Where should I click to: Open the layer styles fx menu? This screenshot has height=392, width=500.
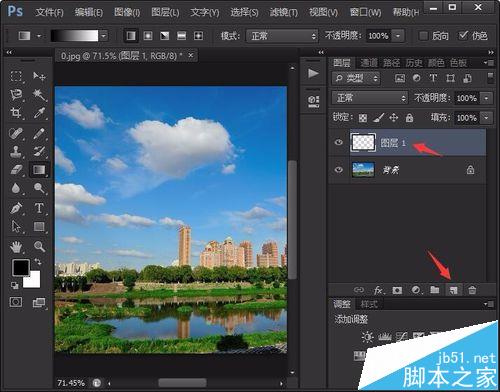(x=378, y=290)
